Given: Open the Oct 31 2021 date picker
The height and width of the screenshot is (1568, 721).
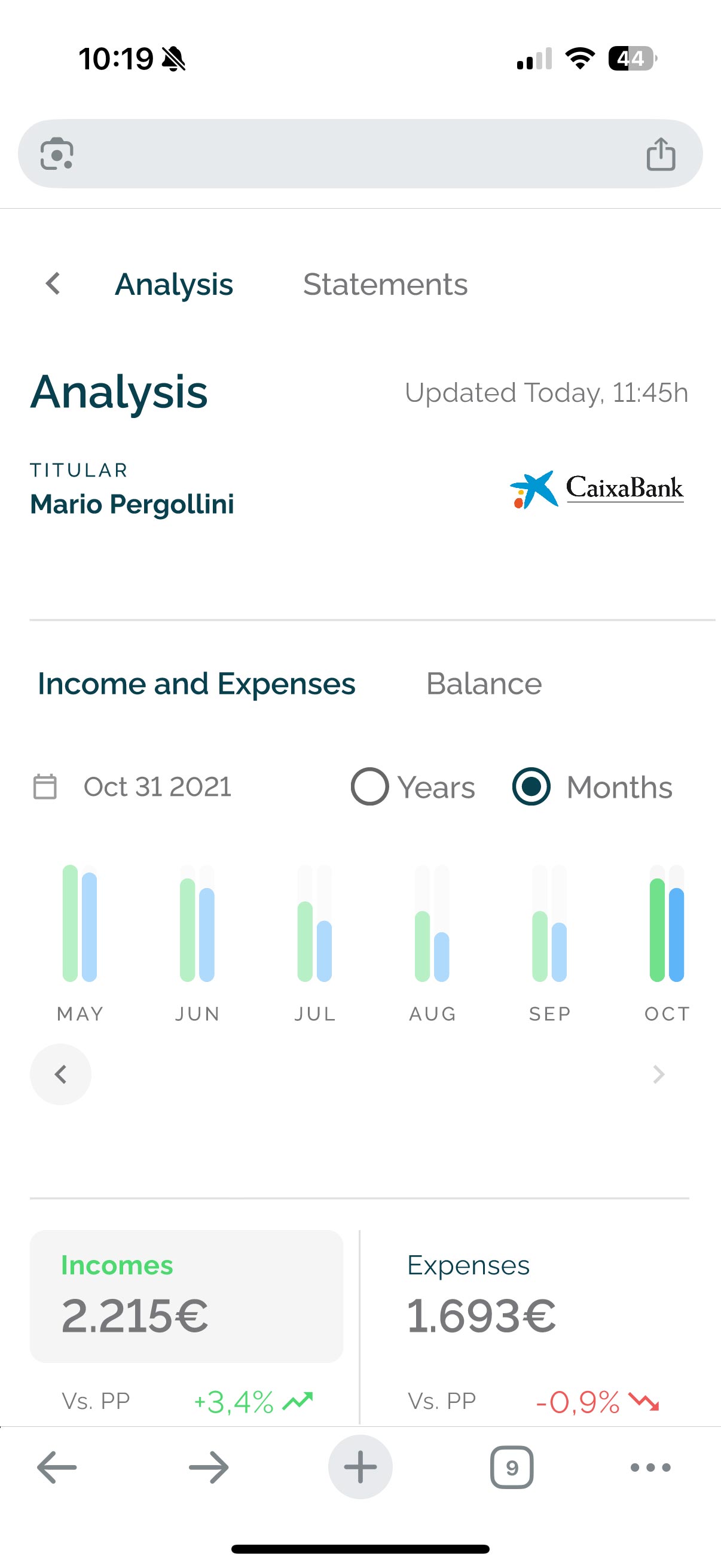Looking at the screenshot, I should pyautogui.click(x=157, y=786).
